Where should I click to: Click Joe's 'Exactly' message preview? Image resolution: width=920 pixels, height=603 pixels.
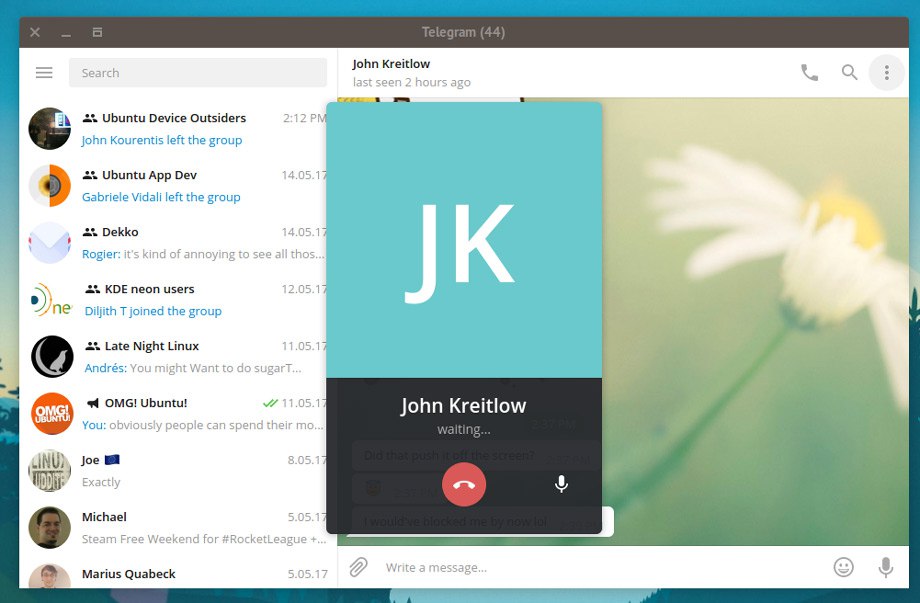point(101,482)
